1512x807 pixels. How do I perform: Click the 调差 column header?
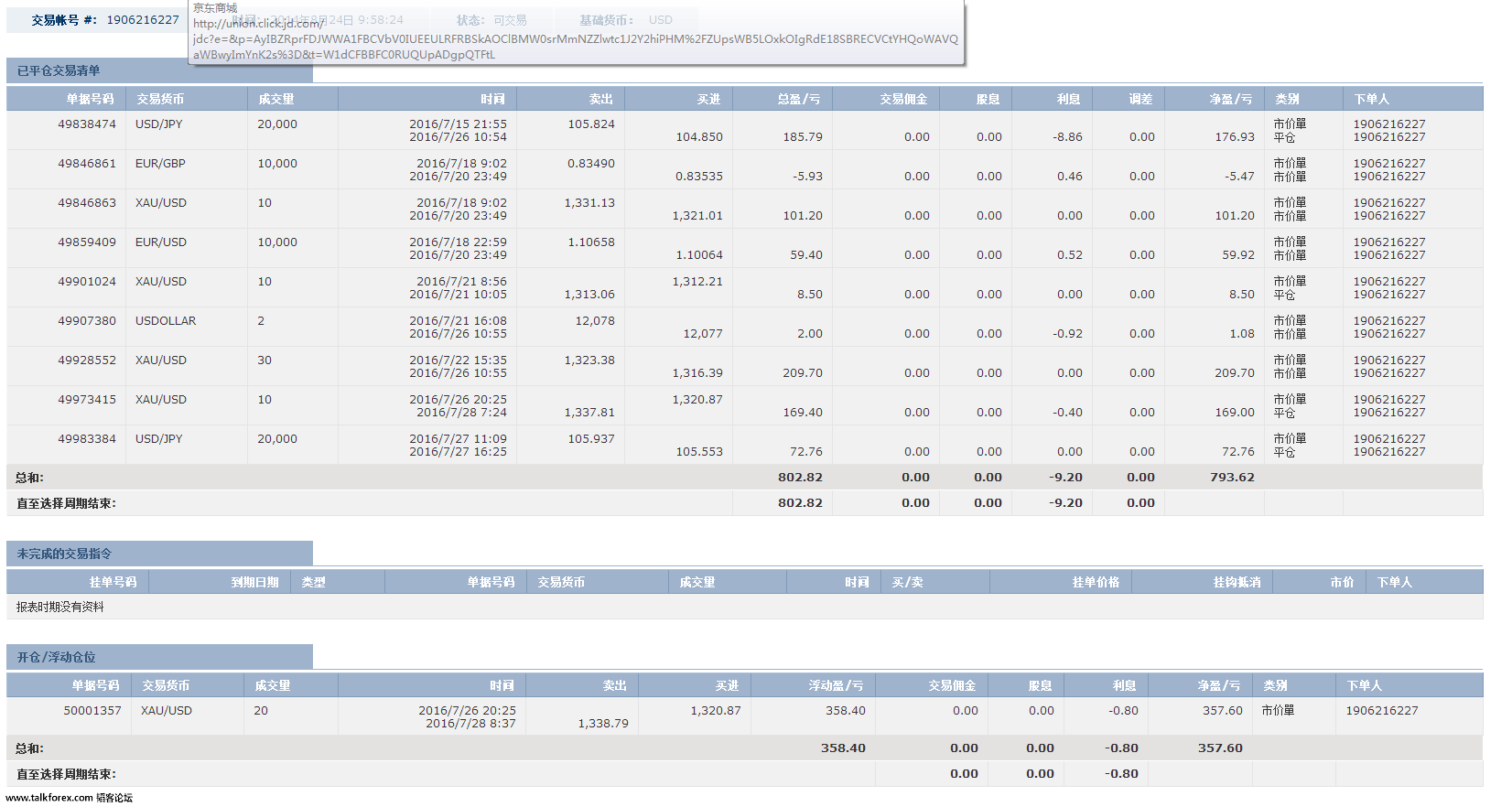(x=1140, y=99)
